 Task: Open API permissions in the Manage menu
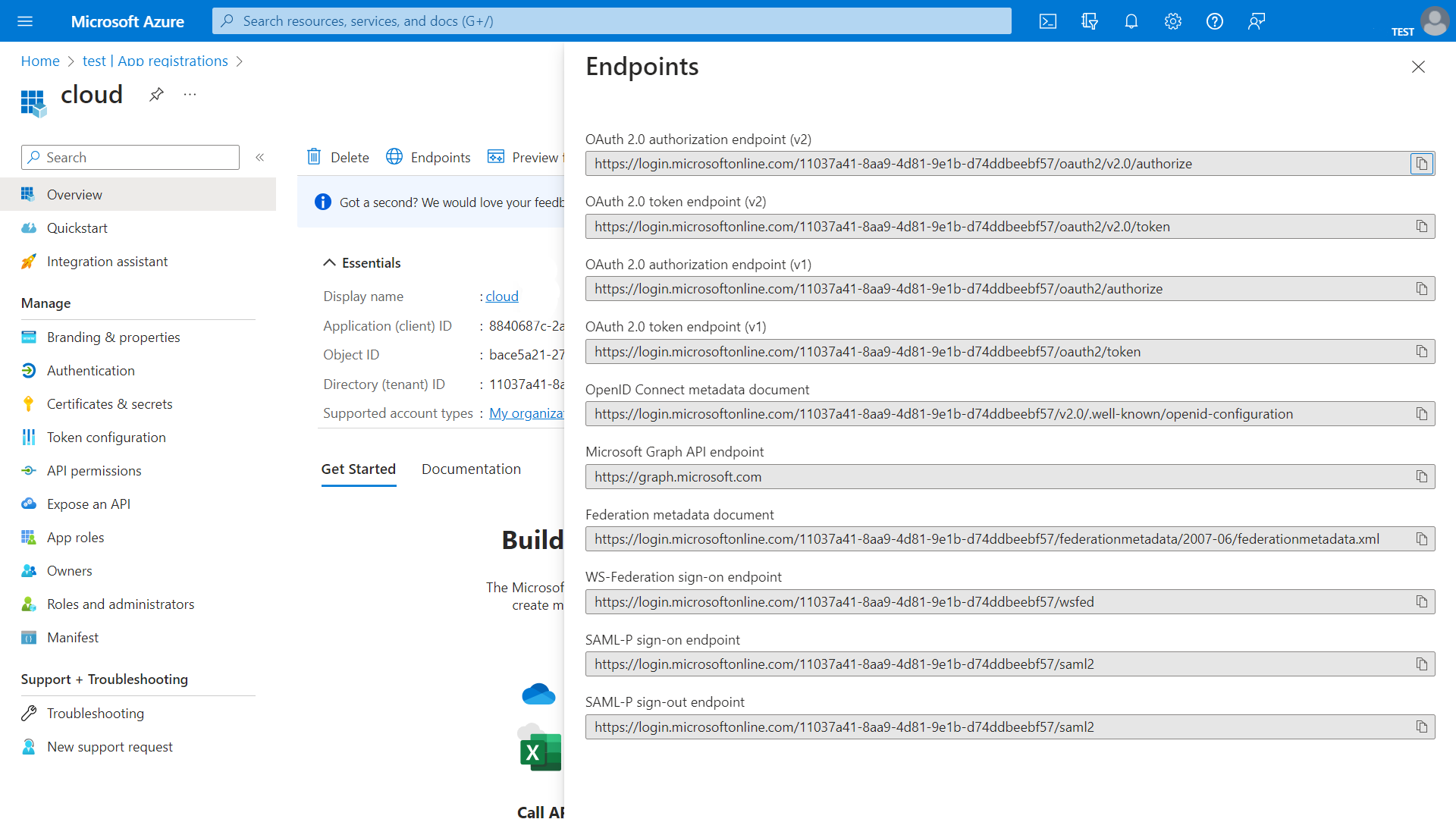tap(94, 471)
